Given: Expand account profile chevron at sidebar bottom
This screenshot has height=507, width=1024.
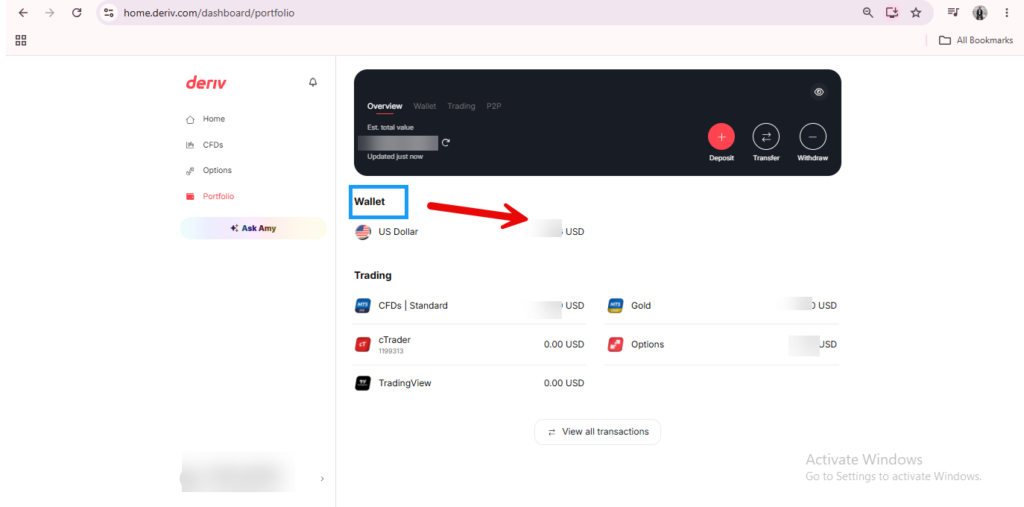Looking at the screenshot, I should coord(322,479).
